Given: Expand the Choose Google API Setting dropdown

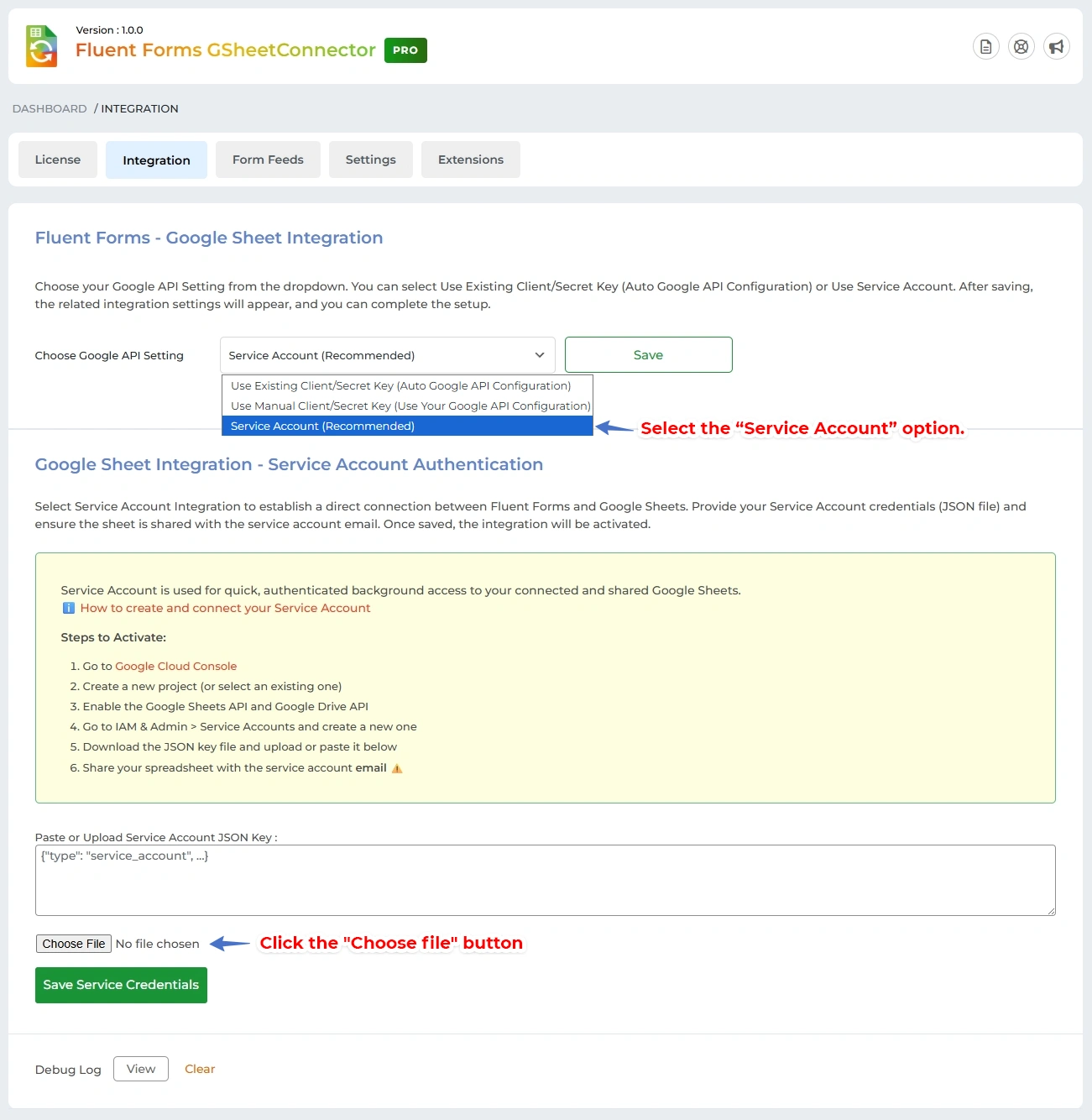Looking at the screenshot, I should [387, 355].
